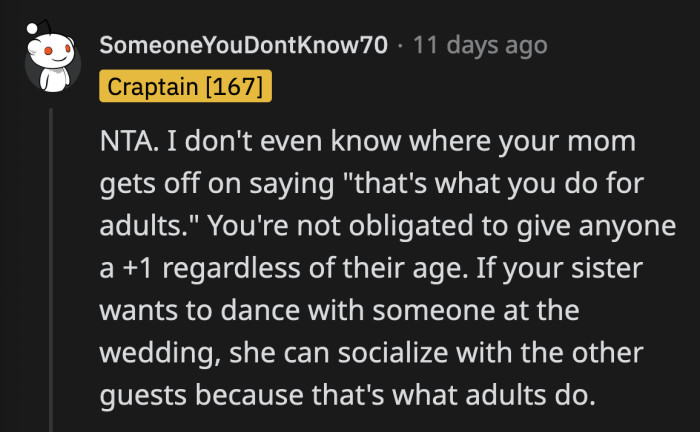Click the quoted phrase "that's what you do for

pos(429,182)
